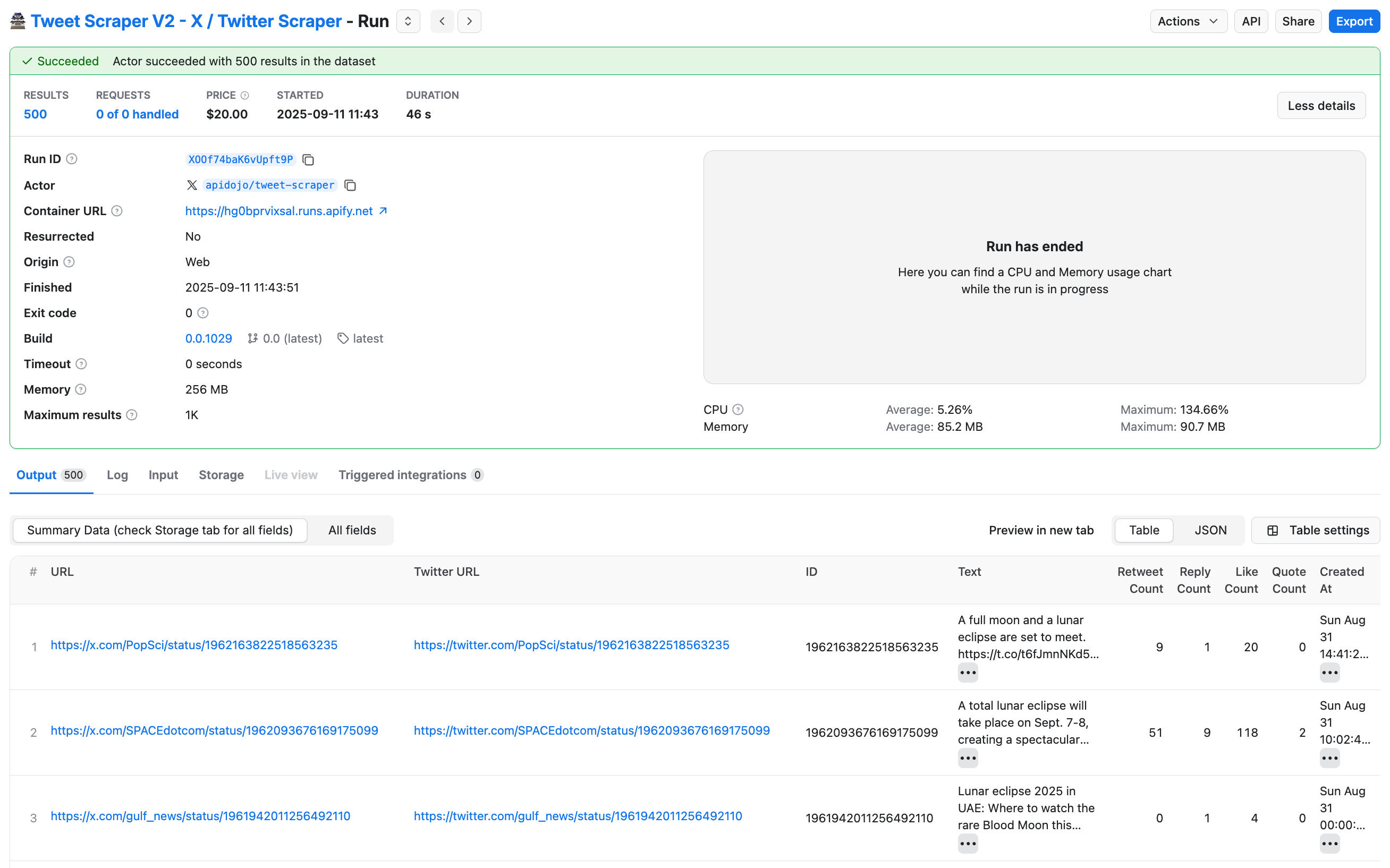Screen dimensions: 1390x868
Task: Switch output view to JSON
Action: (1210, 530)
